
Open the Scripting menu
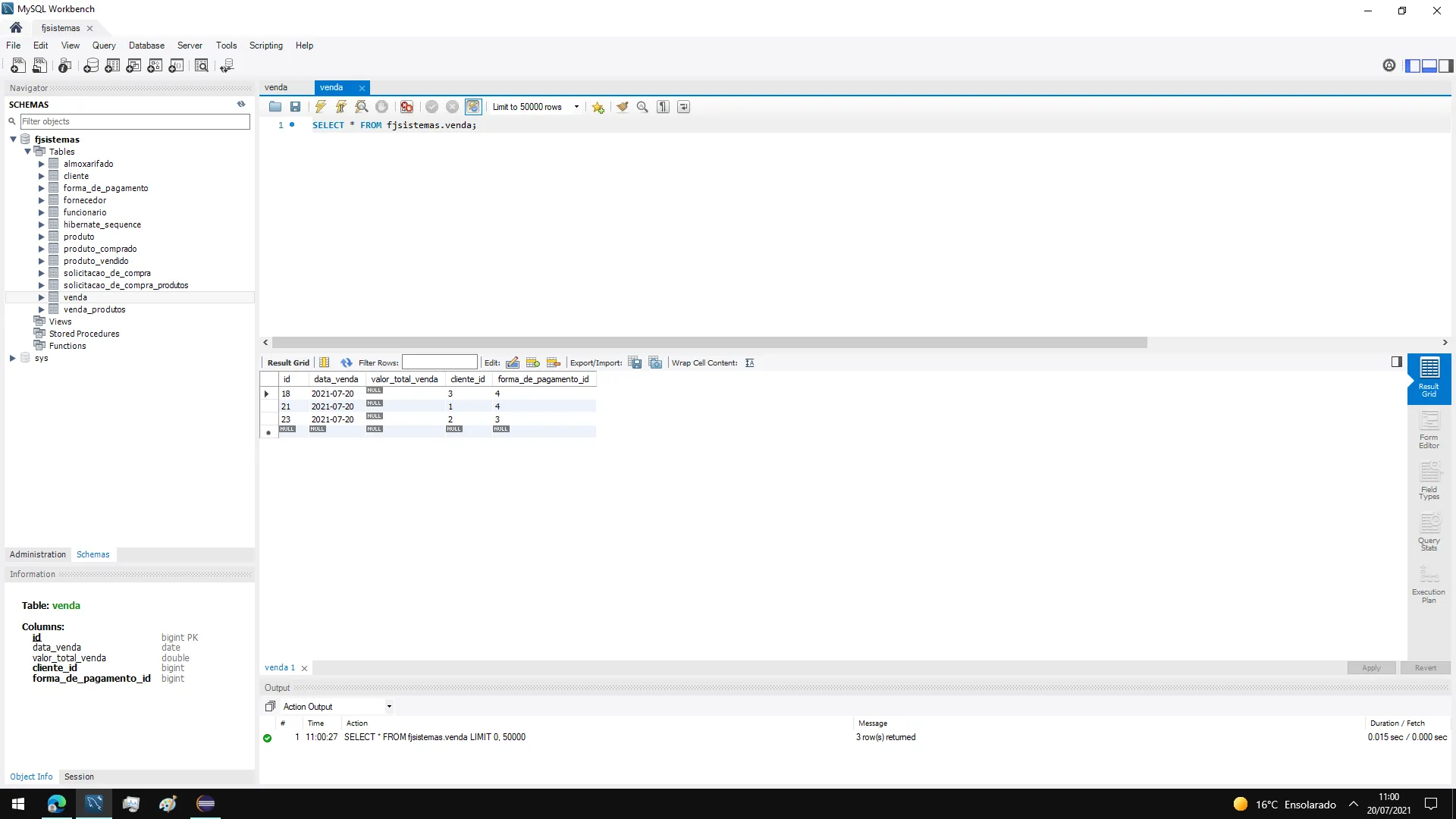pos(265,45)
